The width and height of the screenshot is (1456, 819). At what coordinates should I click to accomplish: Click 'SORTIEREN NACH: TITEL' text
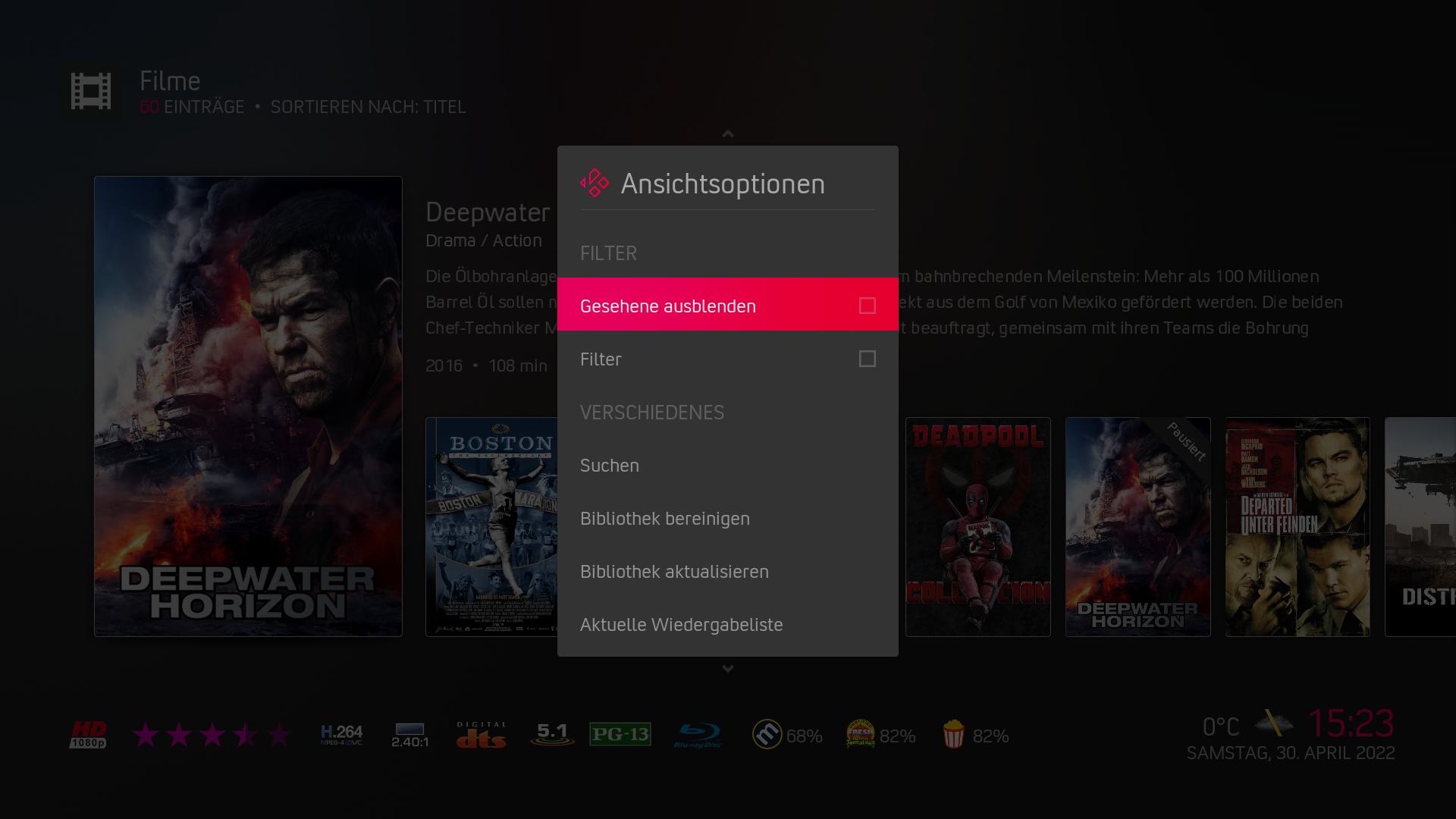coord(368,107)
